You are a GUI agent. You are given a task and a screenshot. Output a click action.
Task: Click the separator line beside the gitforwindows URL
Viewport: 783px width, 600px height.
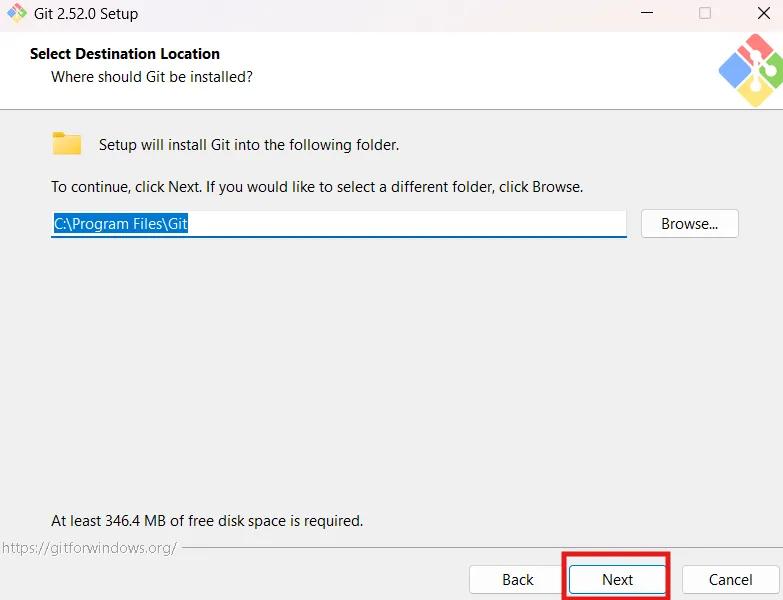480,548
